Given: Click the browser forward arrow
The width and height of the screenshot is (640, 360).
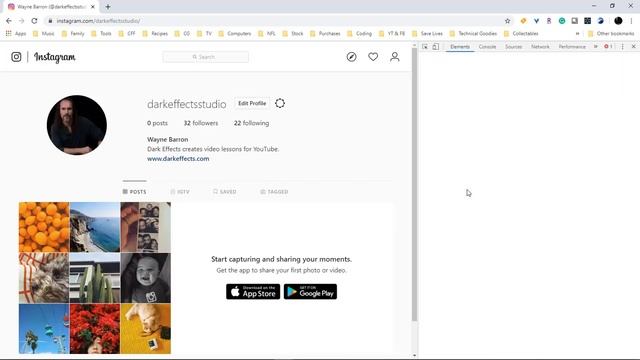Looking at the screenshot, I should [21, 21].
